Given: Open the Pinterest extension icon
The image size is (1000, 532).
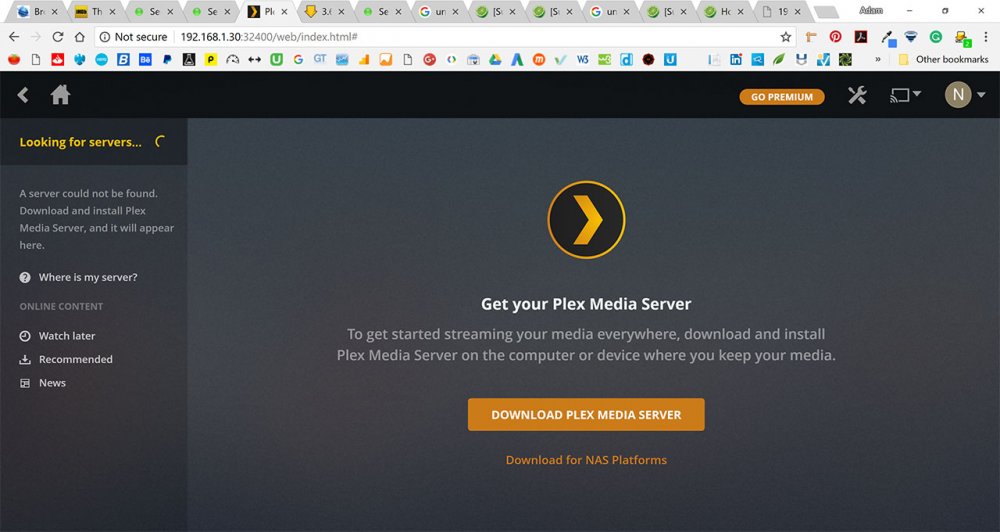Looking at the screenshot, I should (835, 37).
